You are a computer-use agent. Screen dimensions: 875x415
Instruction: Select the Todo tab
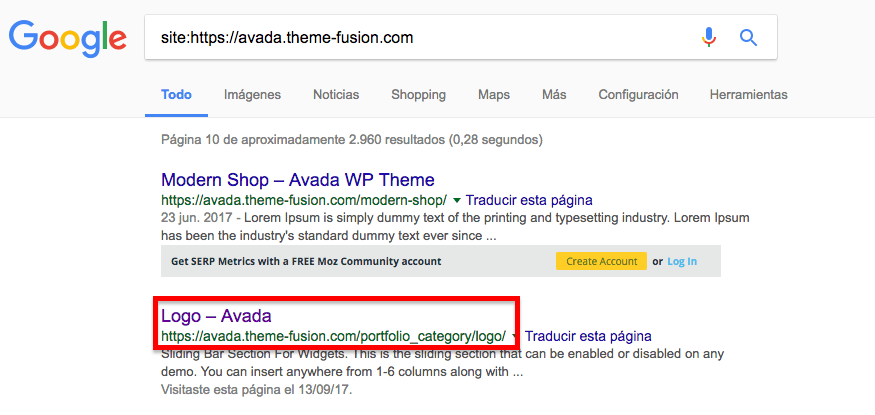(x=176, y=95)
